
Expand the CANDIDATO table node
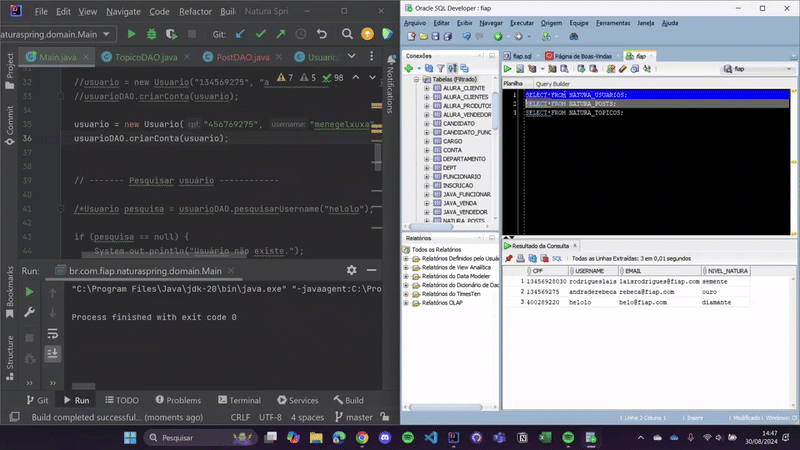click(426, 123)
